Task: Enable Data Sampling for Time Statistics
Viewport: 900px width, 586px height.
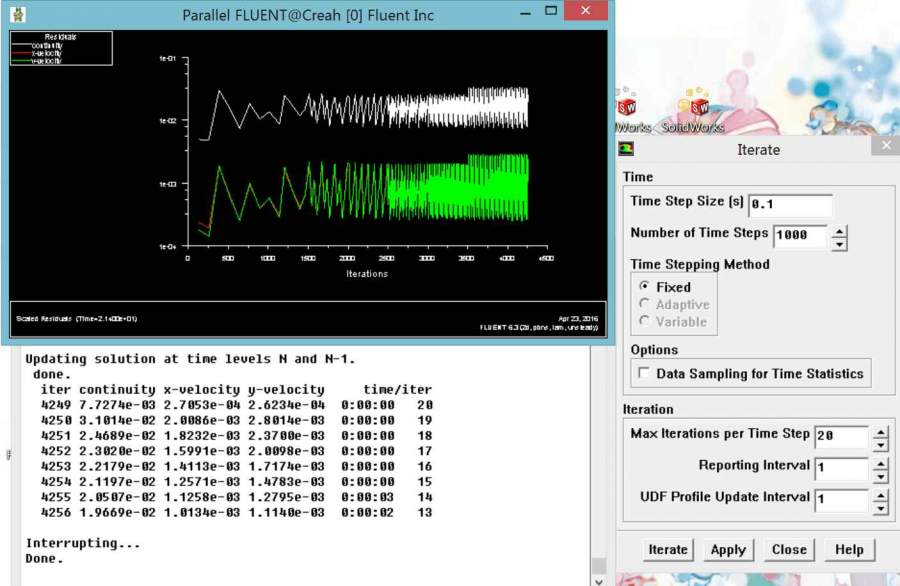Action: pos(644,373)
